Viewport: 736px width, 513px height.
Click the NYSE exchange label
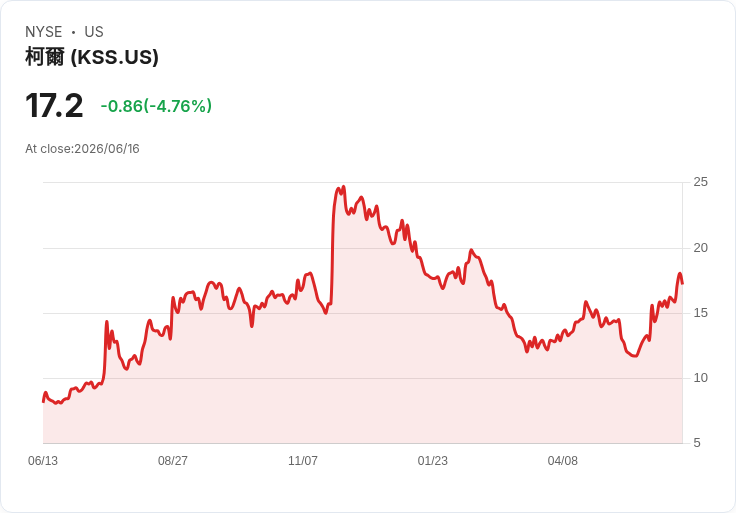44,32
